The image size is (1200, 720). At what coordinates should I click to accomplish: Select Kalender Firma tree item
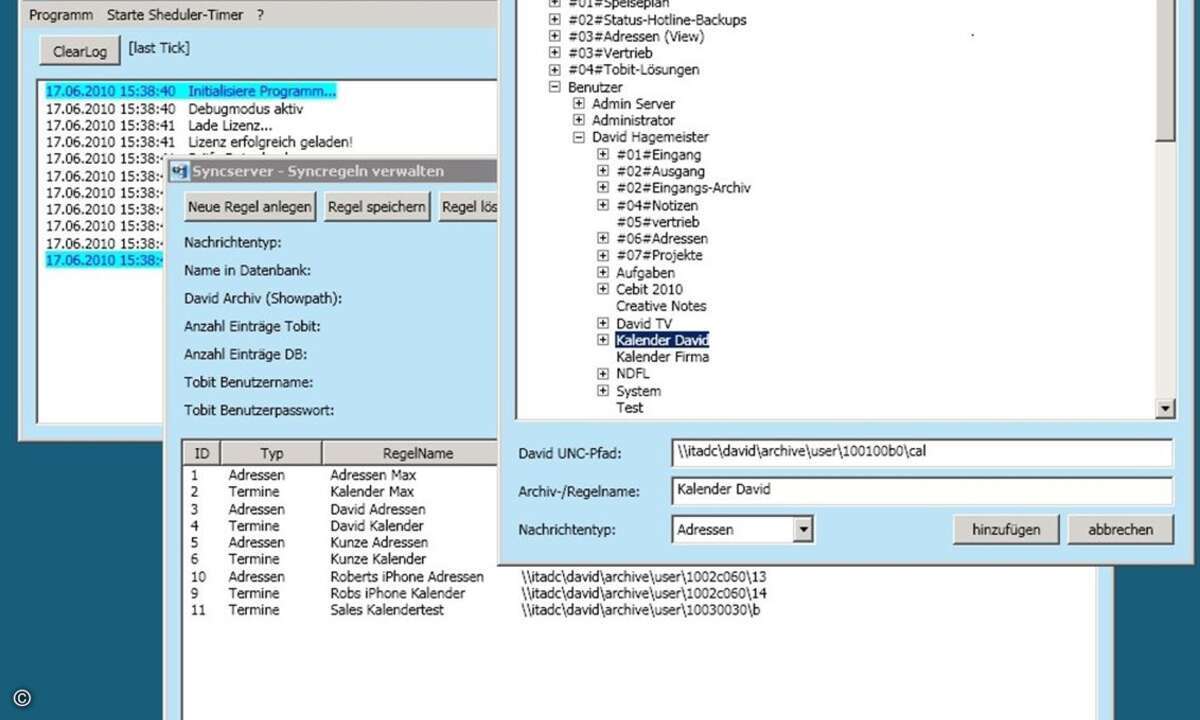tap(662, 357)
